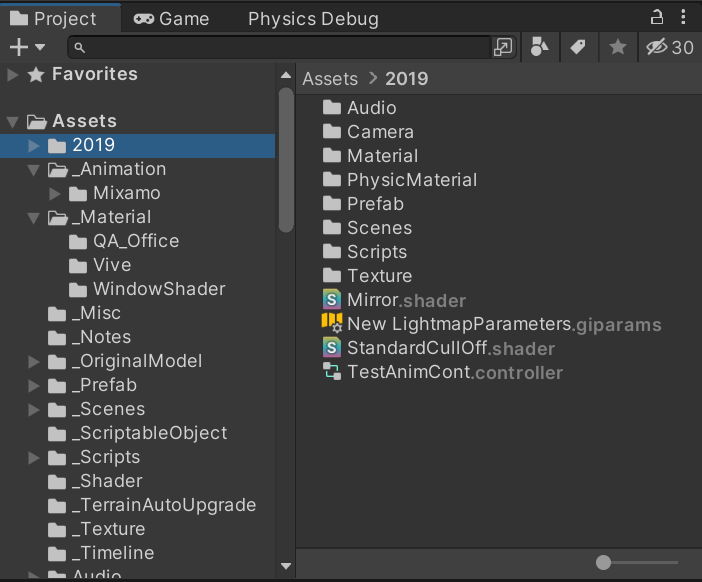Open the Scripts folder in file list

pos(365,252)
